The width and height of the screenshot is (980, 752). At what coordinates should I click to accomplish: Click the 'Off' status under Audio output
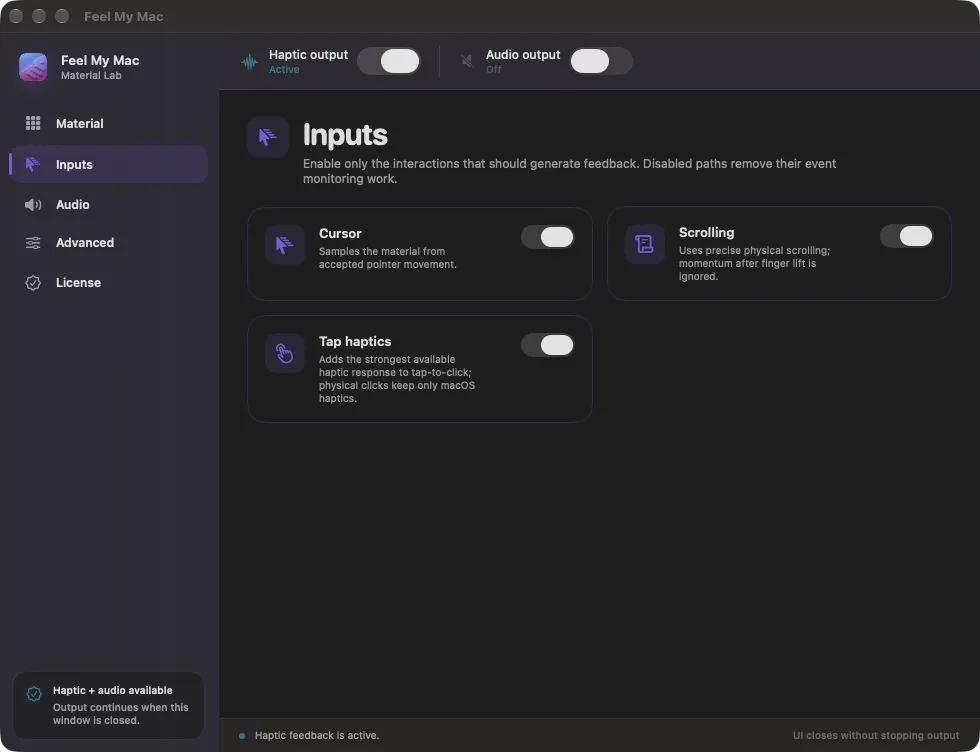[x=493, y=69]
